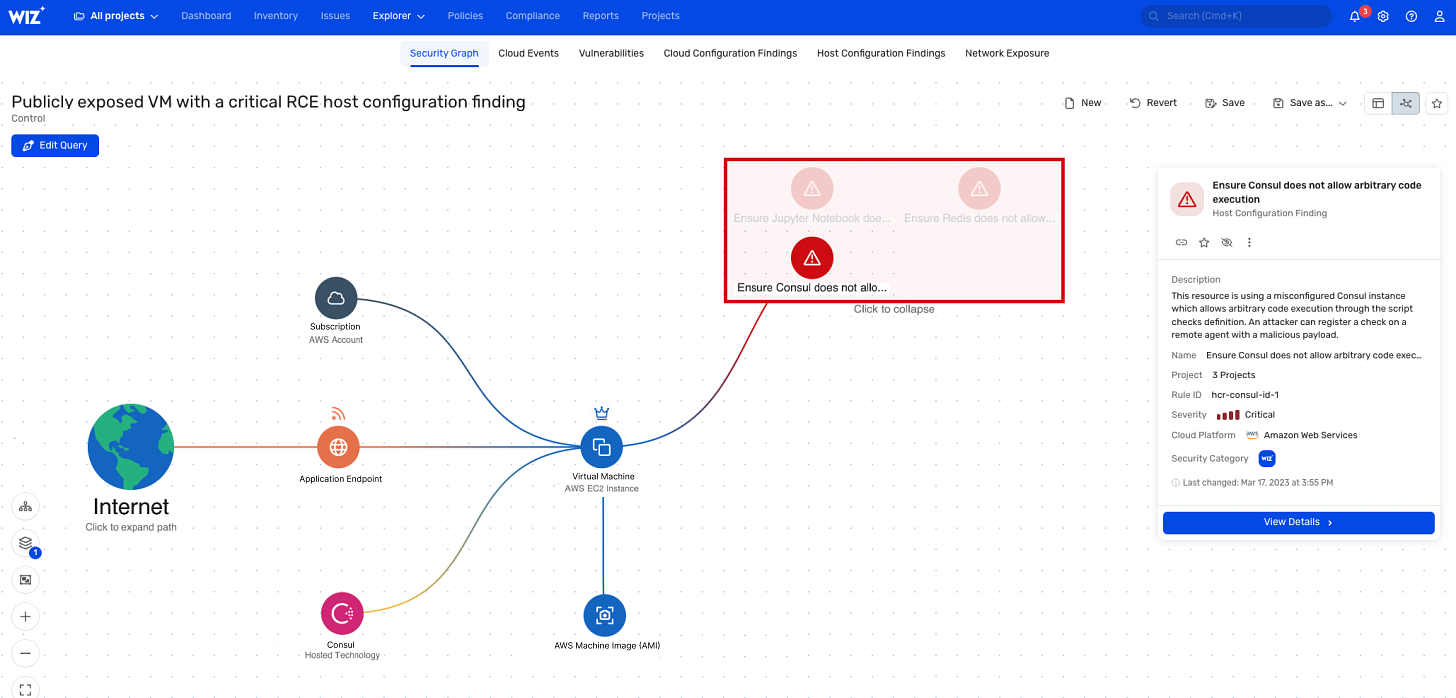The image size is (1456, 698).
Task: Open the Save as dropdown
Action: (x=1310, y=103)
